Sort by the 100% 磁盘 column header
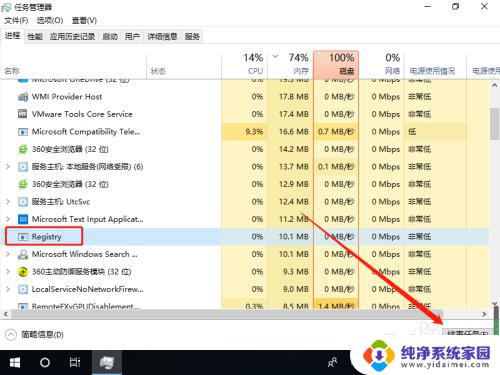The width and height of the screenshot is (500, 375). pos(336,64)
